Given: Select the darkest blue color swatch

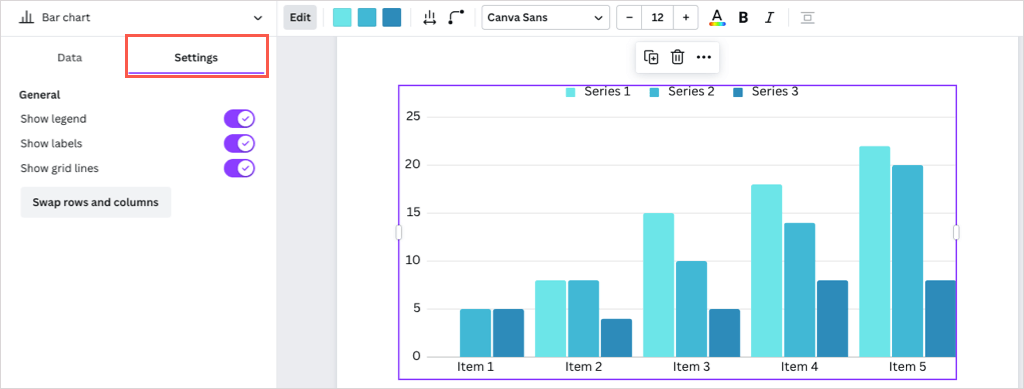Looking at the screenshot, I should pyautogui.click(x=392, y=18).
